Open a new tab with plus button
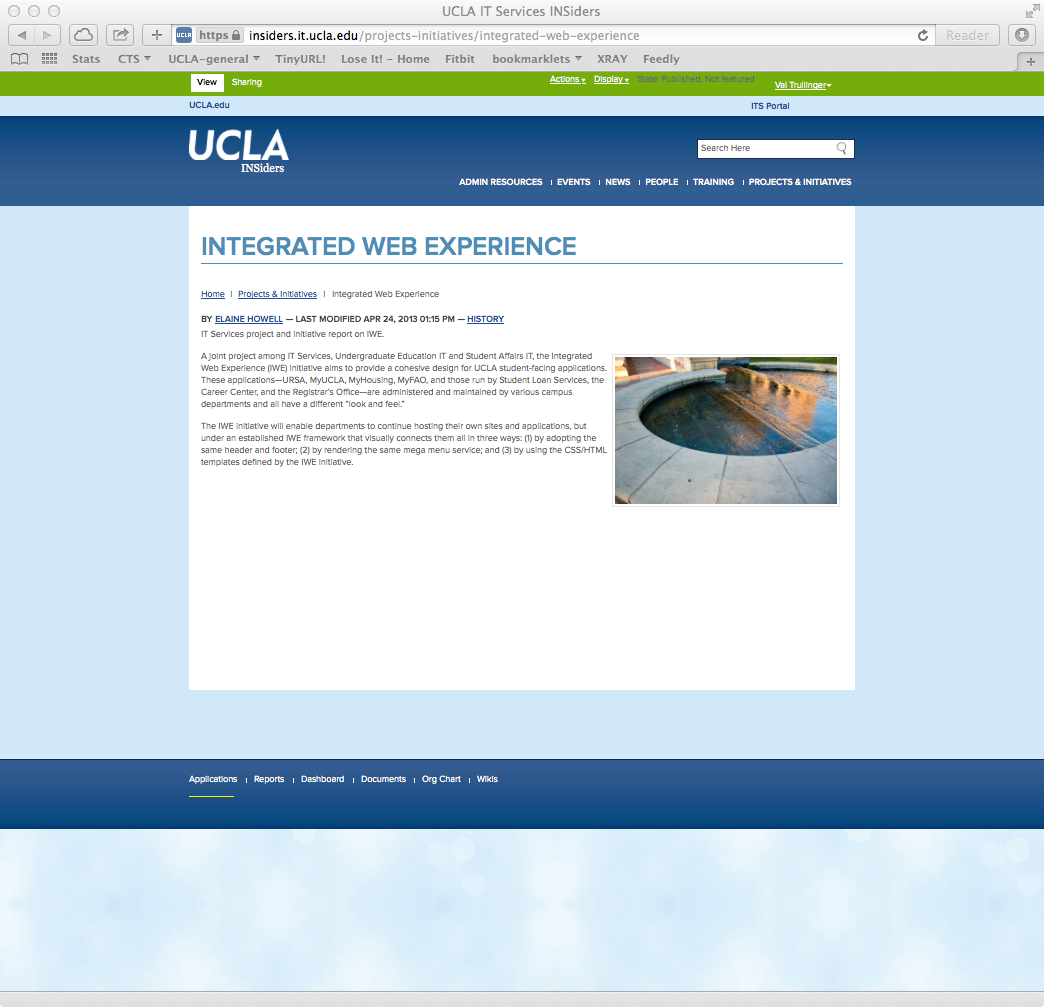The width and height of the screenshot is (1044, 1007). 1031,61
